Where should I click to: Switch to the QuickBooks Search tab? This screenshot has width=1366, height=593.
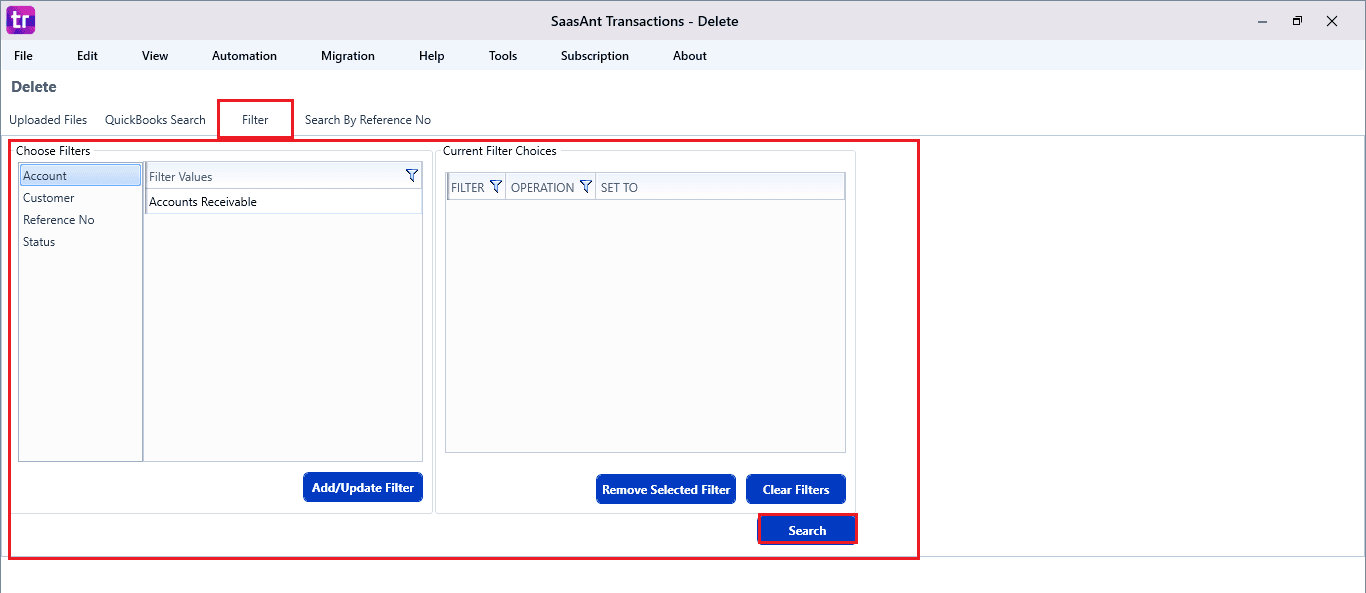155,120
